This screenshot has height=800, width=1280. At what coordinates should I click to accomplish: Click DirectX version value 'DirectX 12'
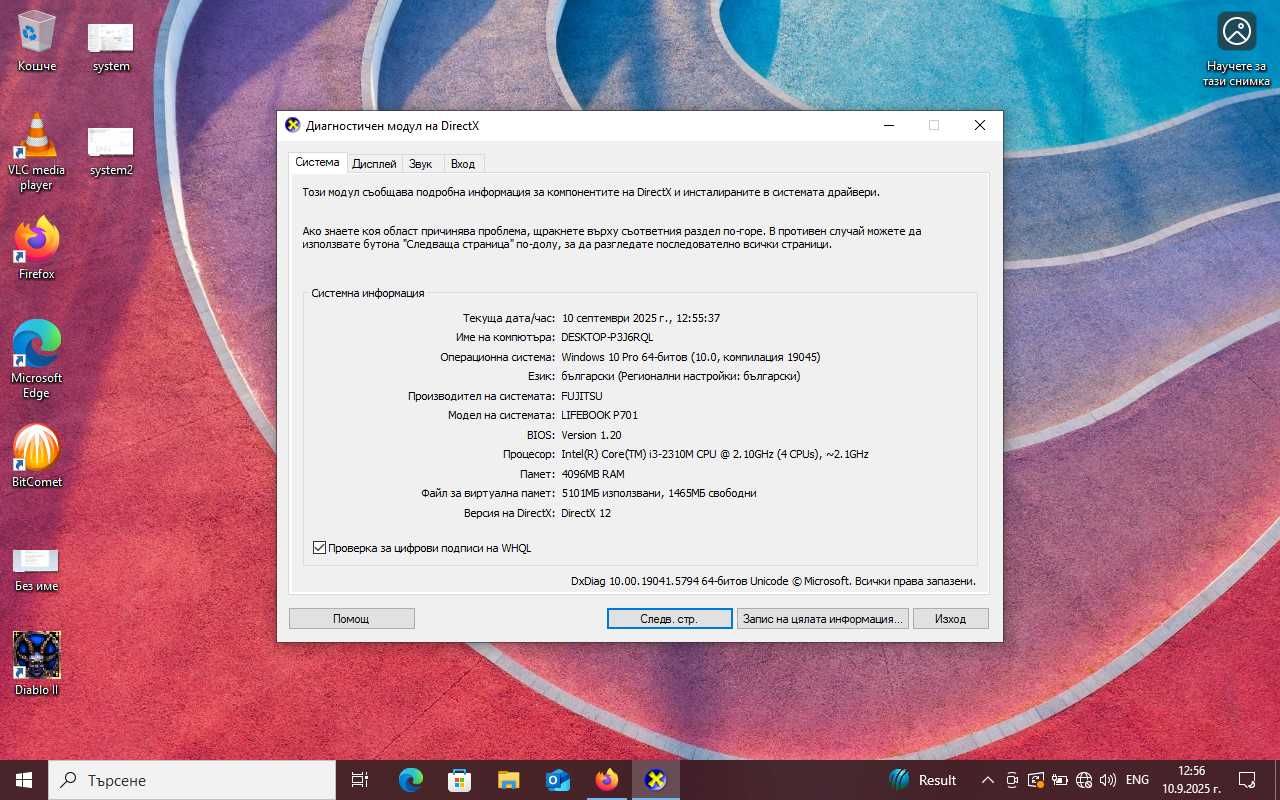586,513
